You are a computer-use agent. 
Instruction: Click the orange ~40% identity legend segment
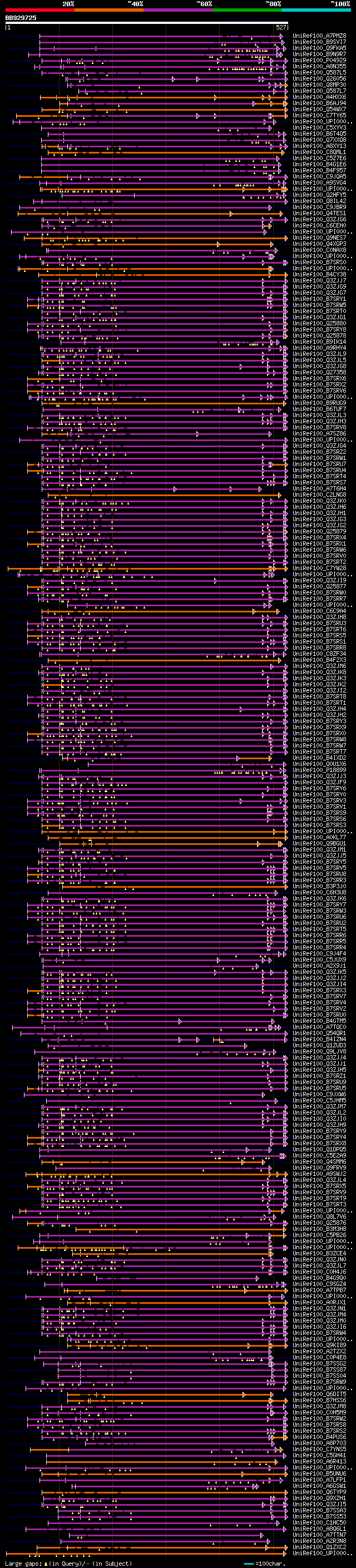pos(109,10)
